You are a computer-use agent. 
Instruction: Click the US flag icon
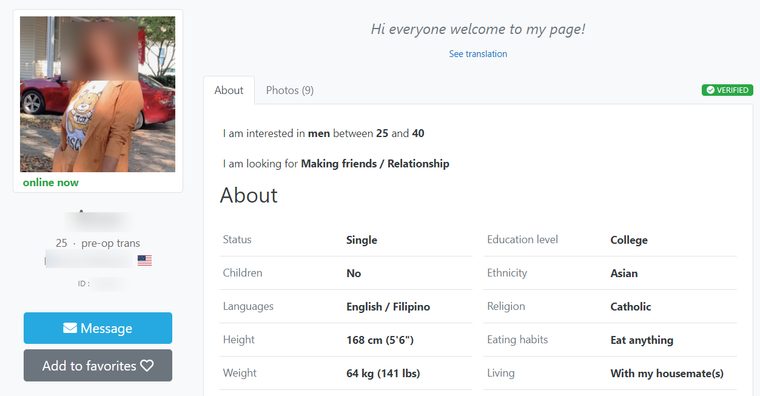coord(144,260)
